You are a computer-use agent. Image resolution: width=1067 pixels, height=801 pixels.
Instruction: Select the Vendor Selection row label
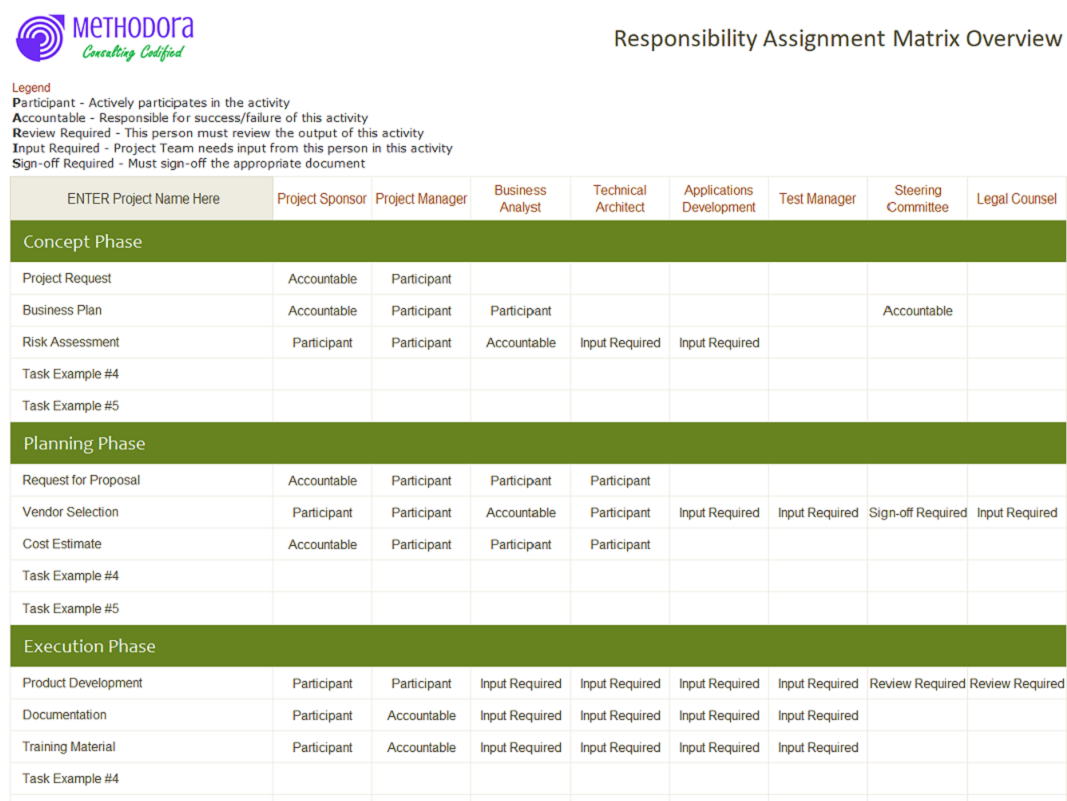tap(70, 512)
